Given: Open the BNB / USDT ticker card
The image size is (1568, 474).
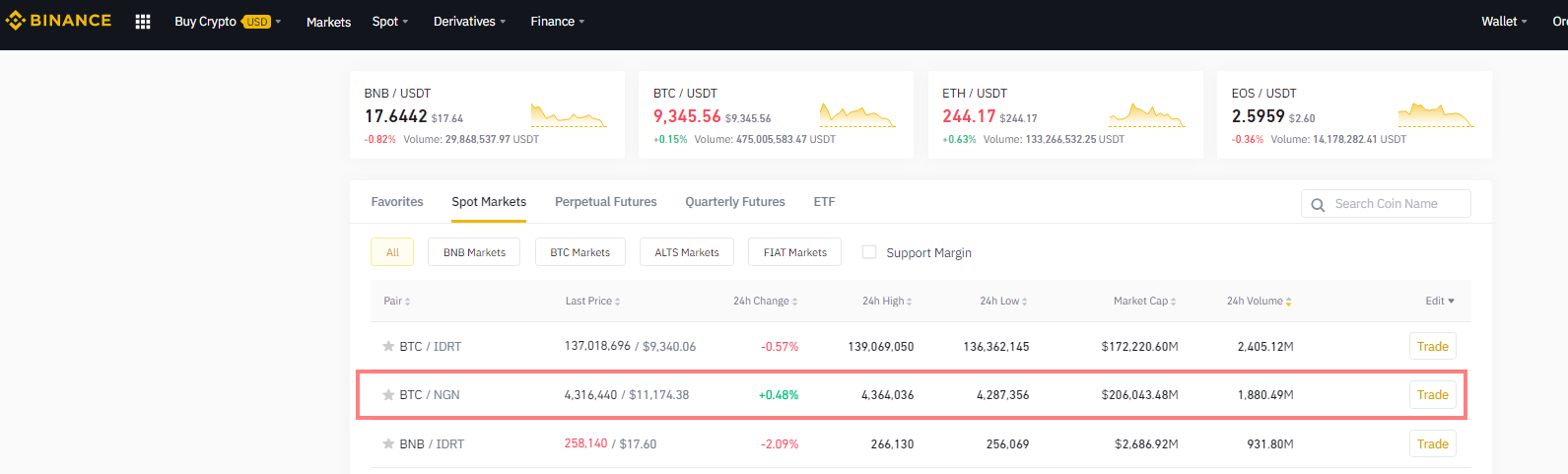Looking at the screenshot, I should point(487,114).
